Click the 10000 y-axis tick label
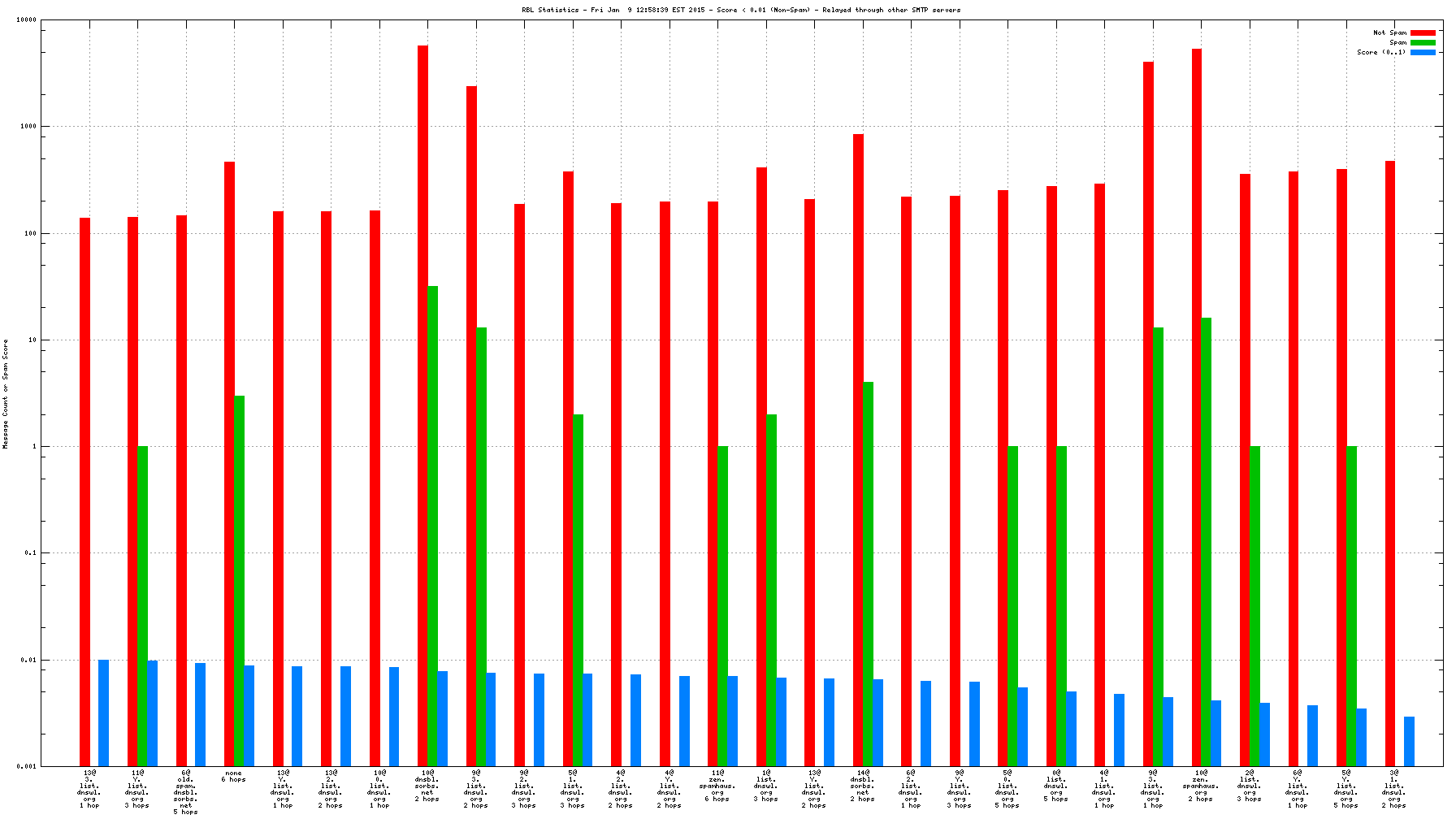This screenshot has height=819, width=1456. (27, 20)
